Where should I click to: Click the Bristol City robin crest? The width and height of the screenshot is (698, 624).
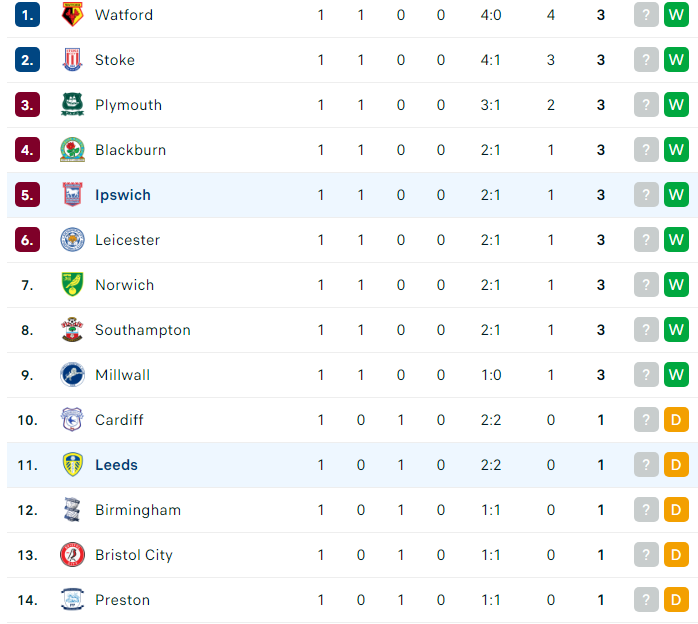[x=72, y=555]
